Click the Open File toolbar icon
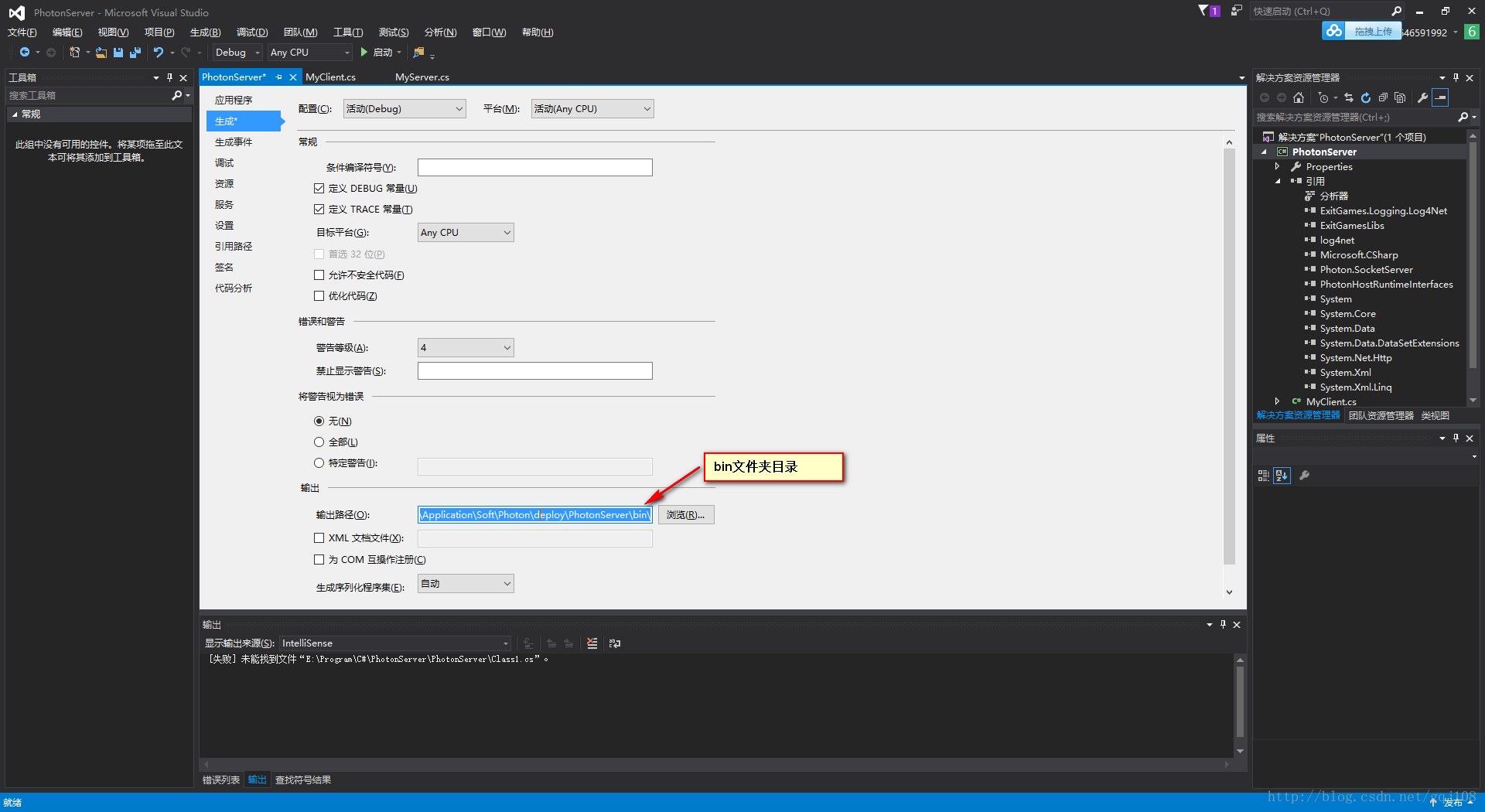Screen dimensions: 1485x812 (x=101, y=53)
